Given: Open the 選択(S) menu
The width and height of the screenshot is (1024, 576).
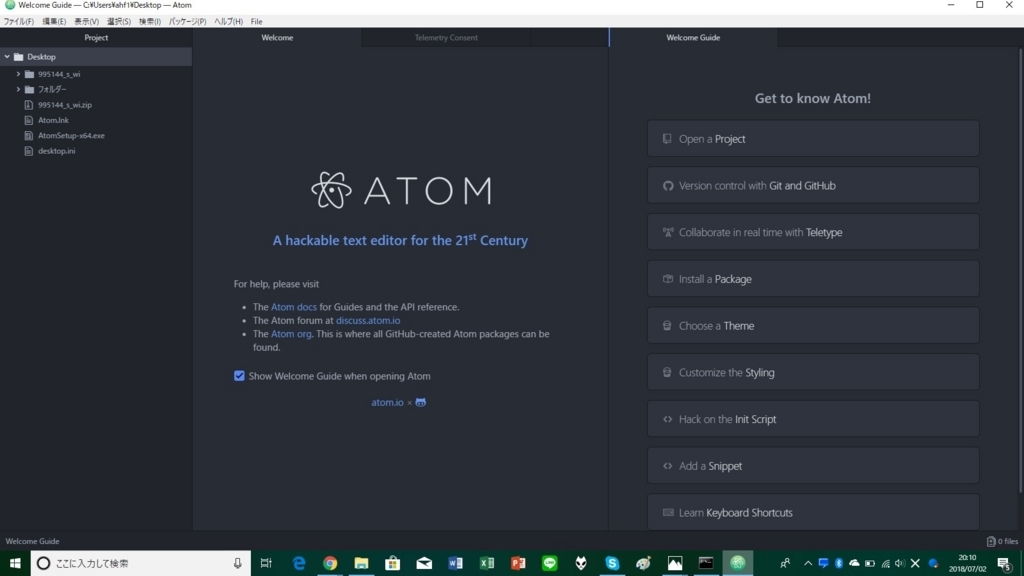Looking at the screenshot, I should click(x=119, y=22).
